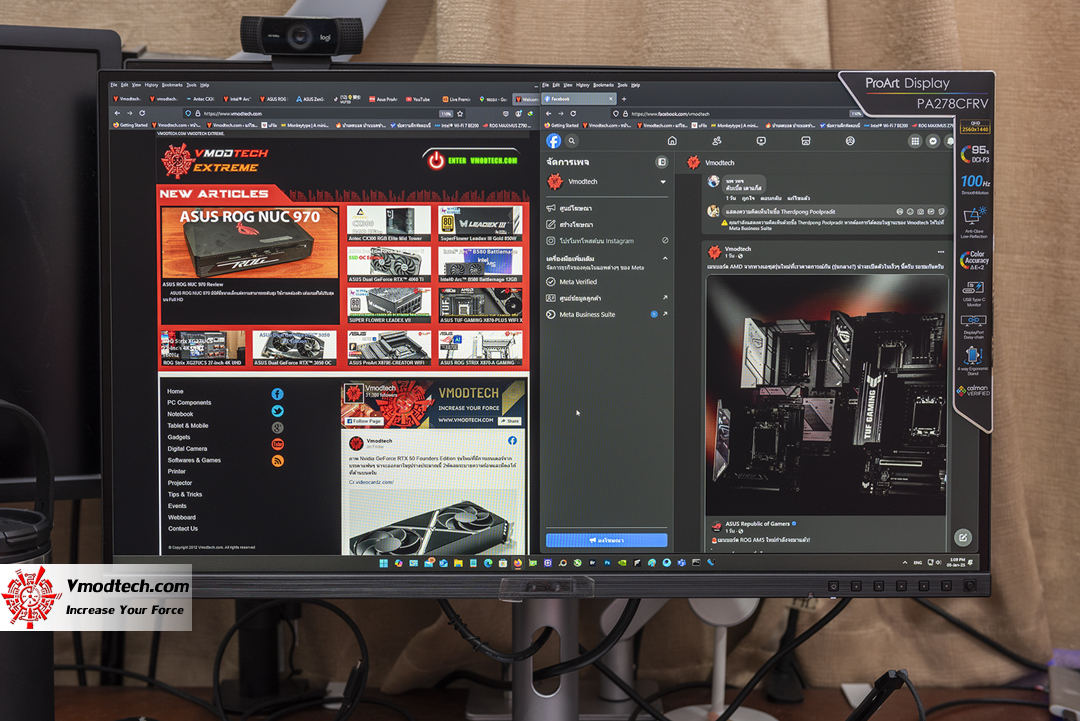
Task: Reload the vmodtech.com page in left browser
Action: tap(143, 113)
